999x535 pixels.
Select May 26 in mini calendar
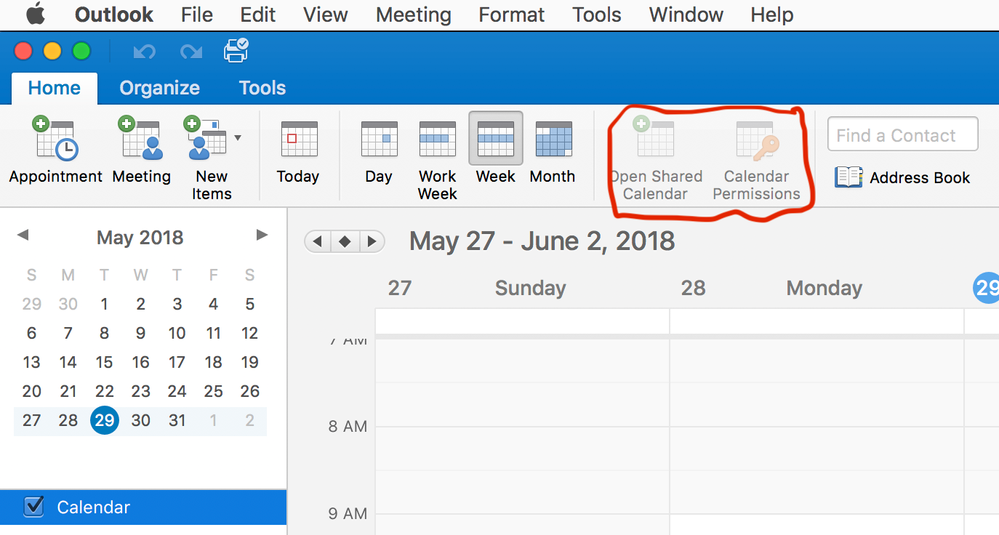coord(250,391)
